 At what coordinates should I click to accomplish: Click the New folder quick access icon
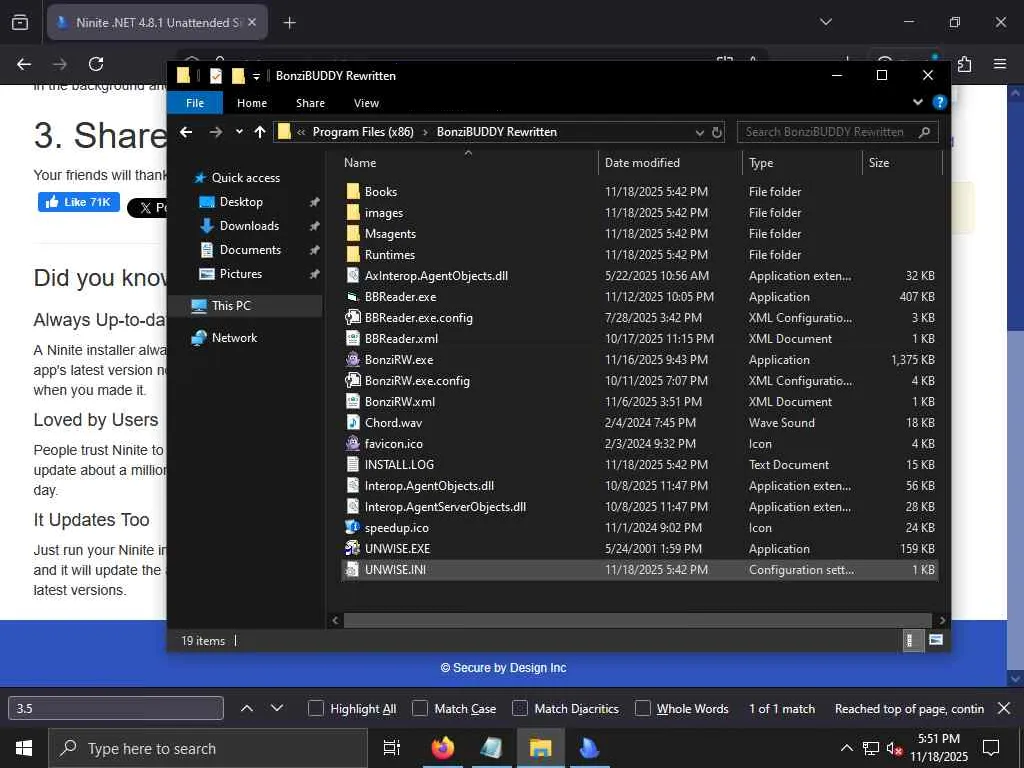(238, 76)
